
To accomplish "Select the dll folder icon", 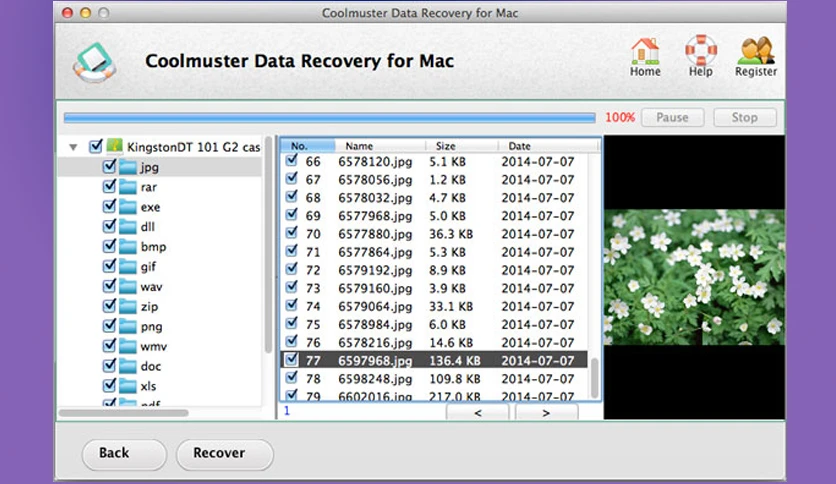I will pyautogui.click(x=127, y=227).
